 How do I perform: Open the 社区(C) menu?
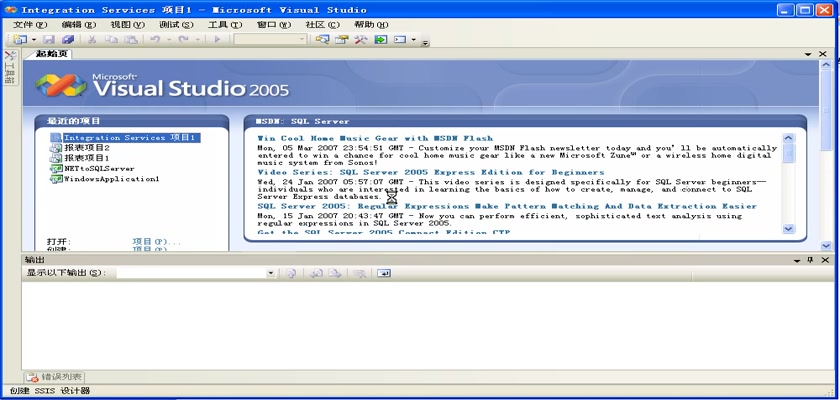(322, 25)
